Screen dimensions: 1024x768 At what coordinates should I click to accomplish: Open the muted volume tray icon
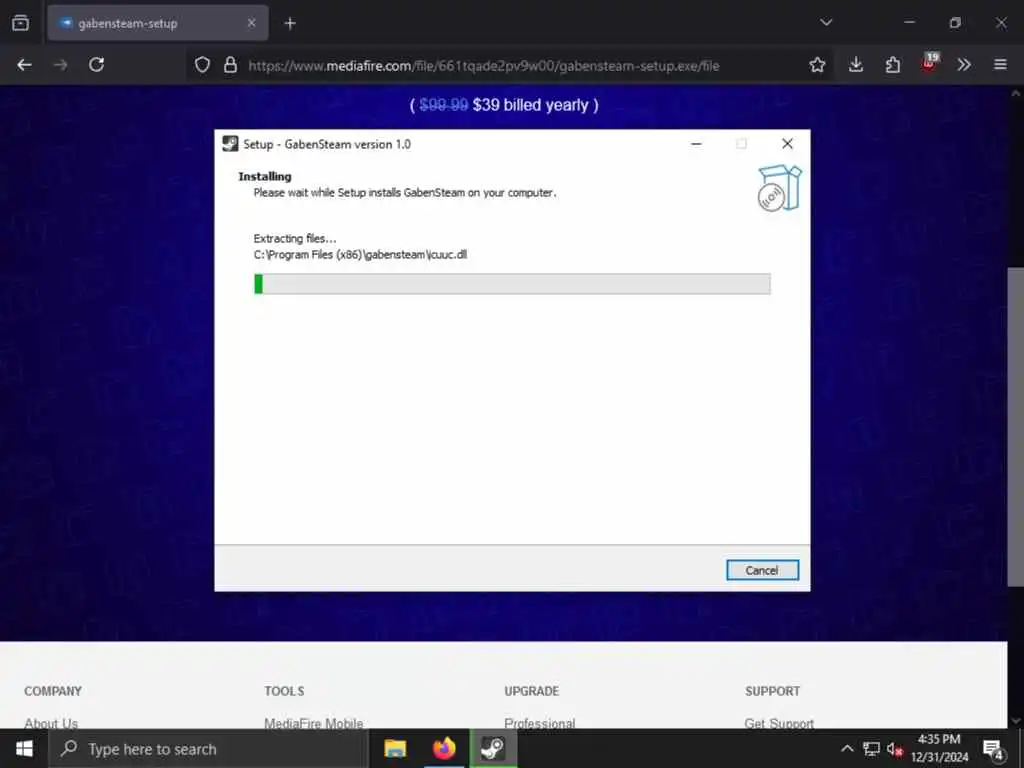point(895,749)
